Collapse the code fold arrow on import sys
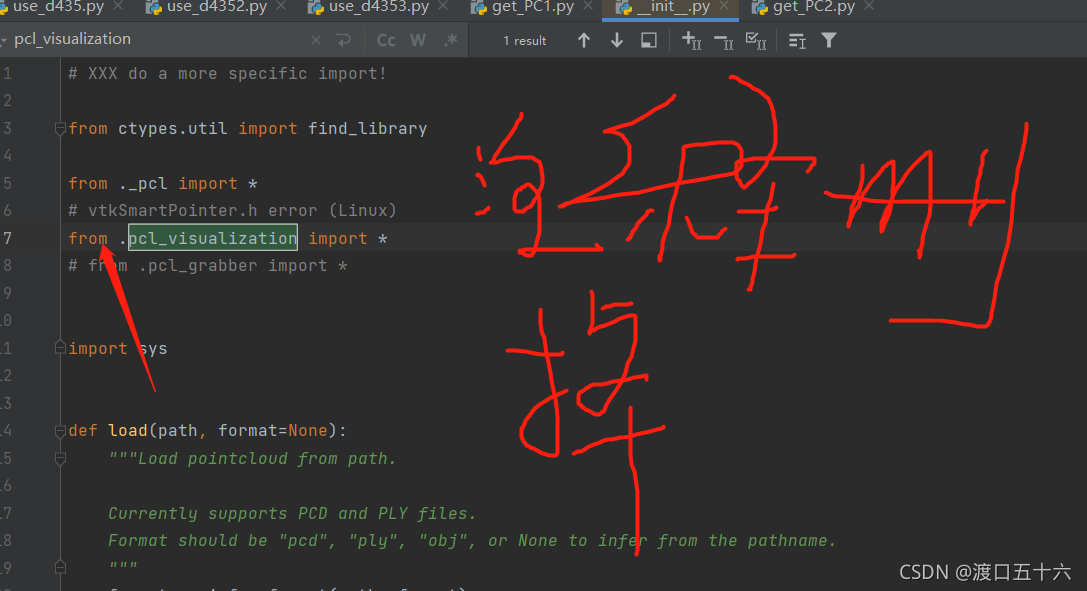The width and height of the screenshot is (1087, 591). (x=59, y=348)
